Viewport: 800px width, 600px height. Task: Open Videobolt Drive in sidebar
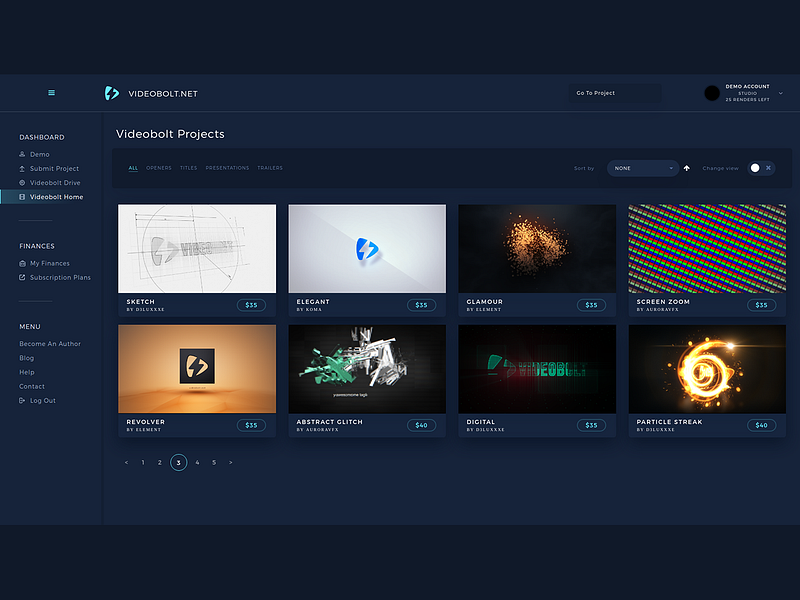coord(55,183)
